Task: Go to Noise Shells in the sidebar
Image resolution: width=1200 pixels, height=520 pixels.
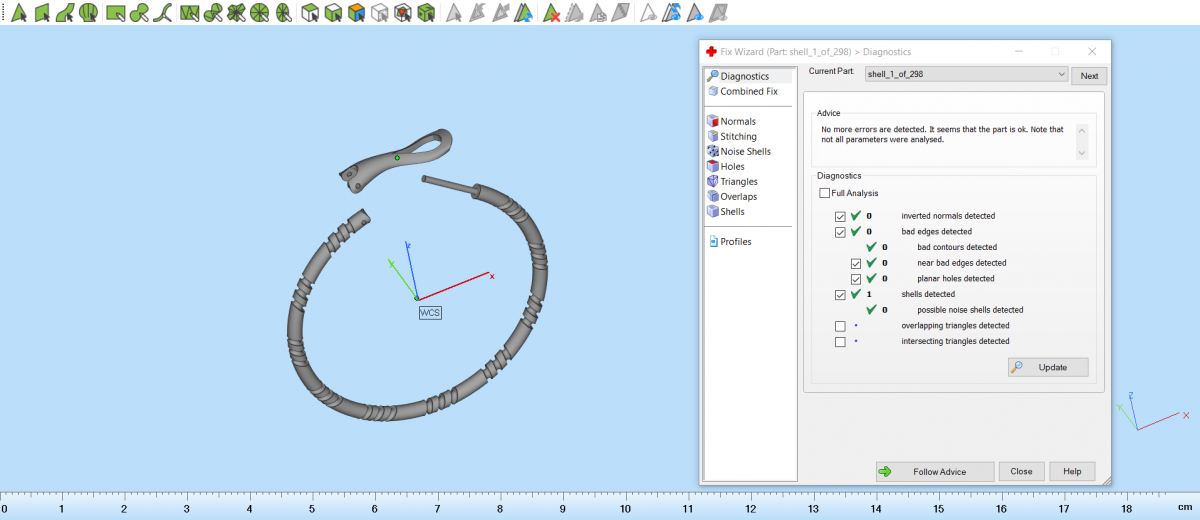Action: tap(745, 151)
